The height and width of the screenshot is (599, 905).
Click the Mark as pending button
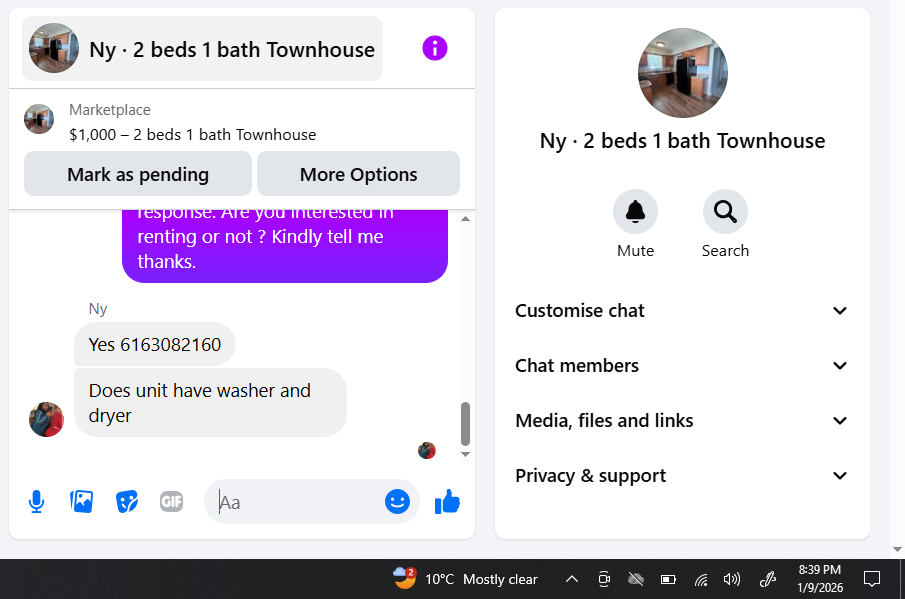point(138,174)
